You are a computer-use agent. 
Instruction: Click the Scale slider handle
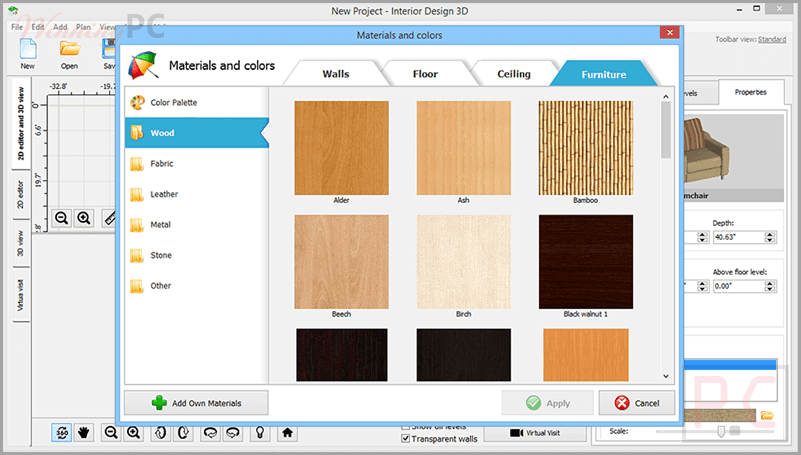tap(721, 432)
